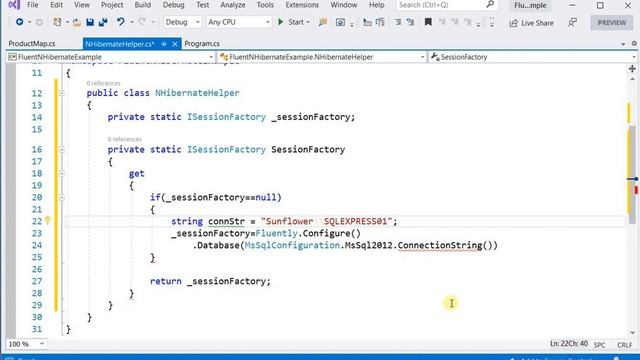640x360 pixels.
Task: Open the Tools menu
Action: pos(265,5)
